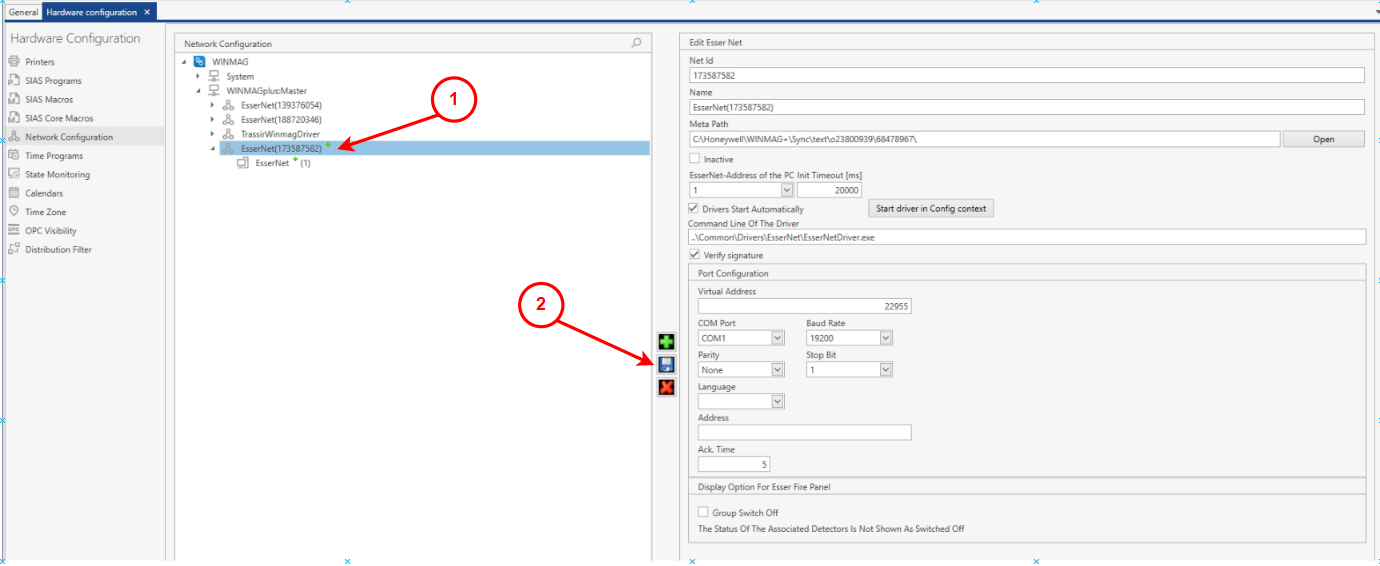Click the Init Timeout field showing 20000
Viewport: 1380px width, 566px height.
830,190
